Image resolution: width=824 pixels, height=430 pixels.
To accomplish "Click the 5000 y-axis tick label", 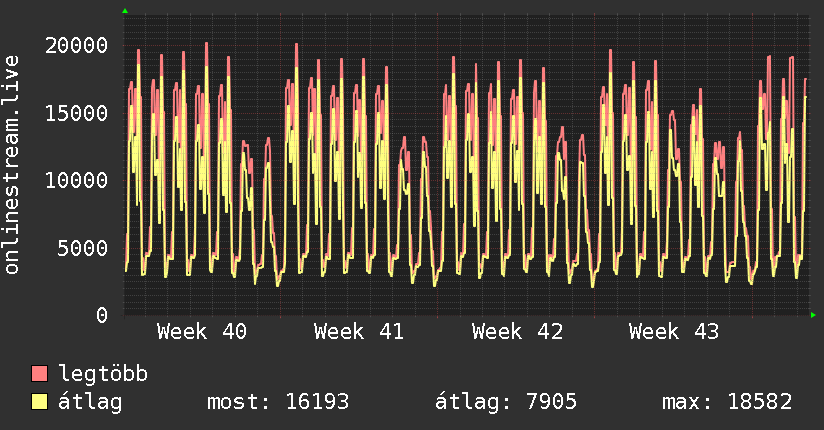I will pyautogui.click(x=83, y=248).
